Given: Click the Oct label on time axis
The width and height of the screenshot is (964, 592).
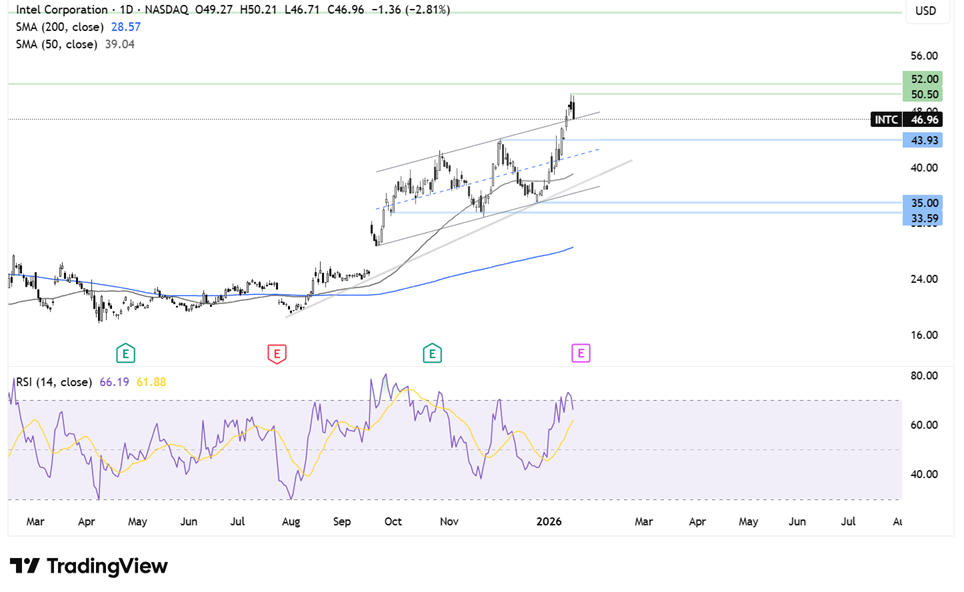Looking at the screenshot, I should 393,521.
